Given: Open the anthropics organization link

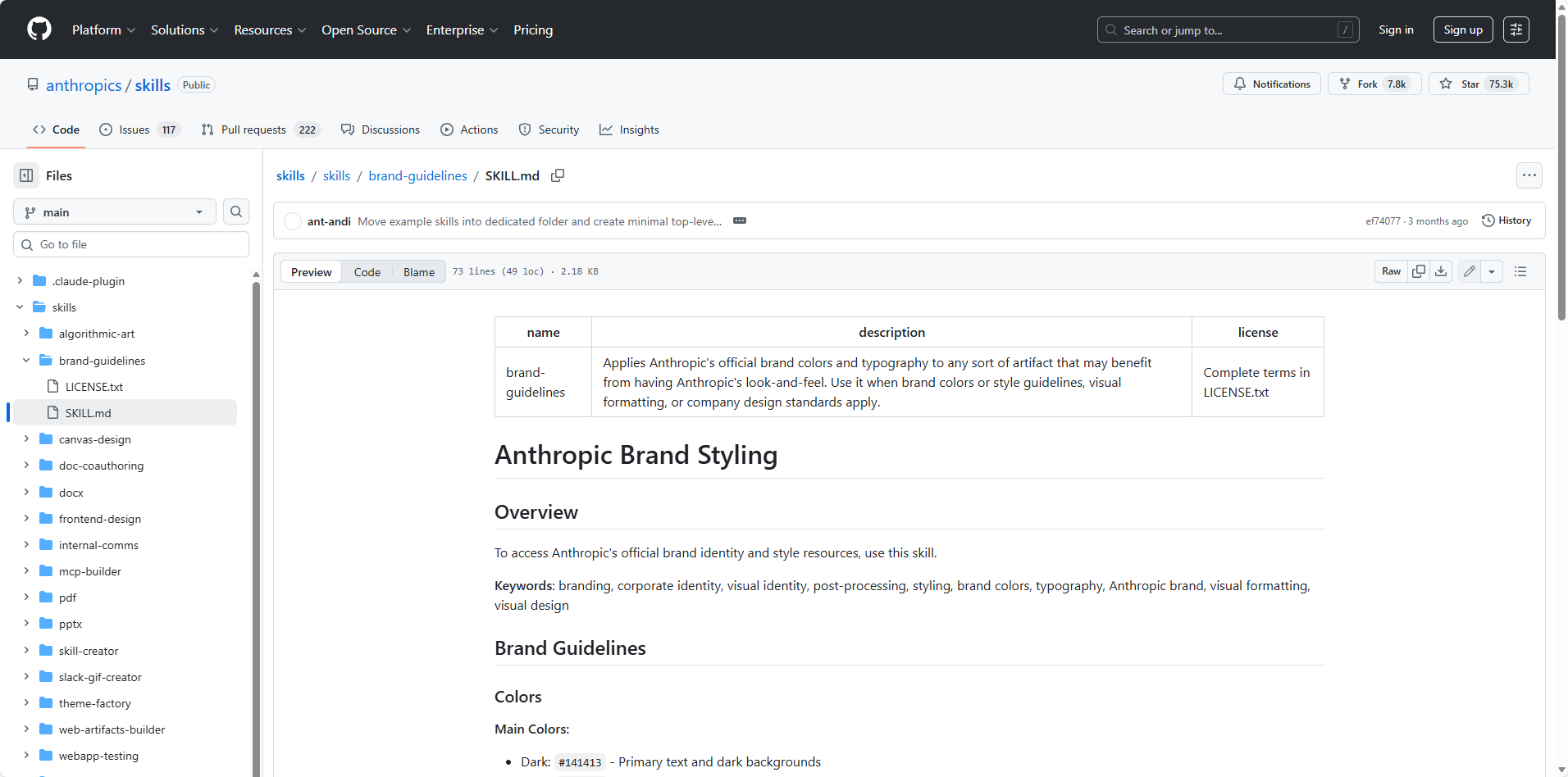Looking at the screenshot, I should click(84, 85).
